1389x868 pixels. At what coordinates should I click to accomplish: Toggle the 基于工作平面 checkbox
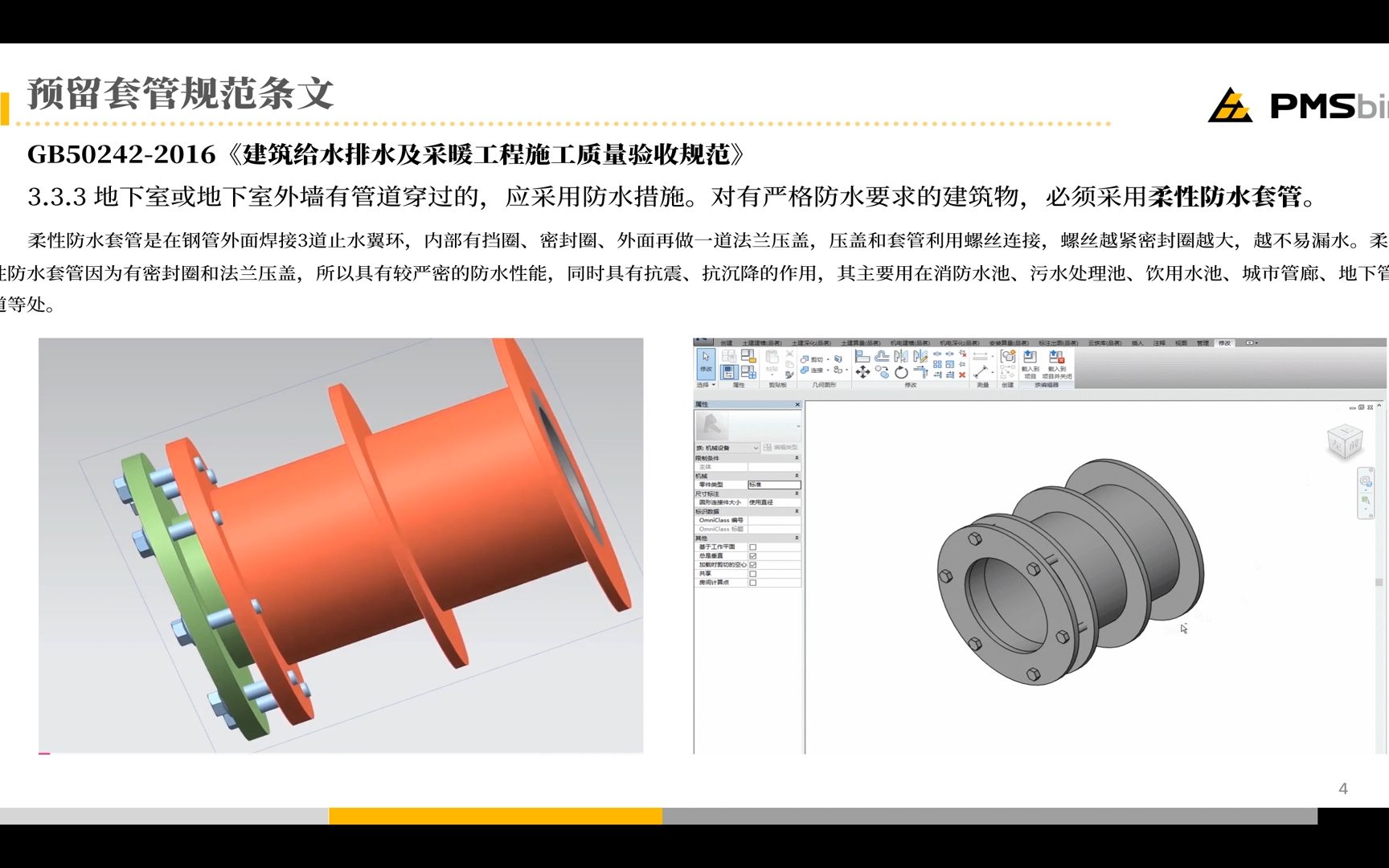click(x=752, y=547)
